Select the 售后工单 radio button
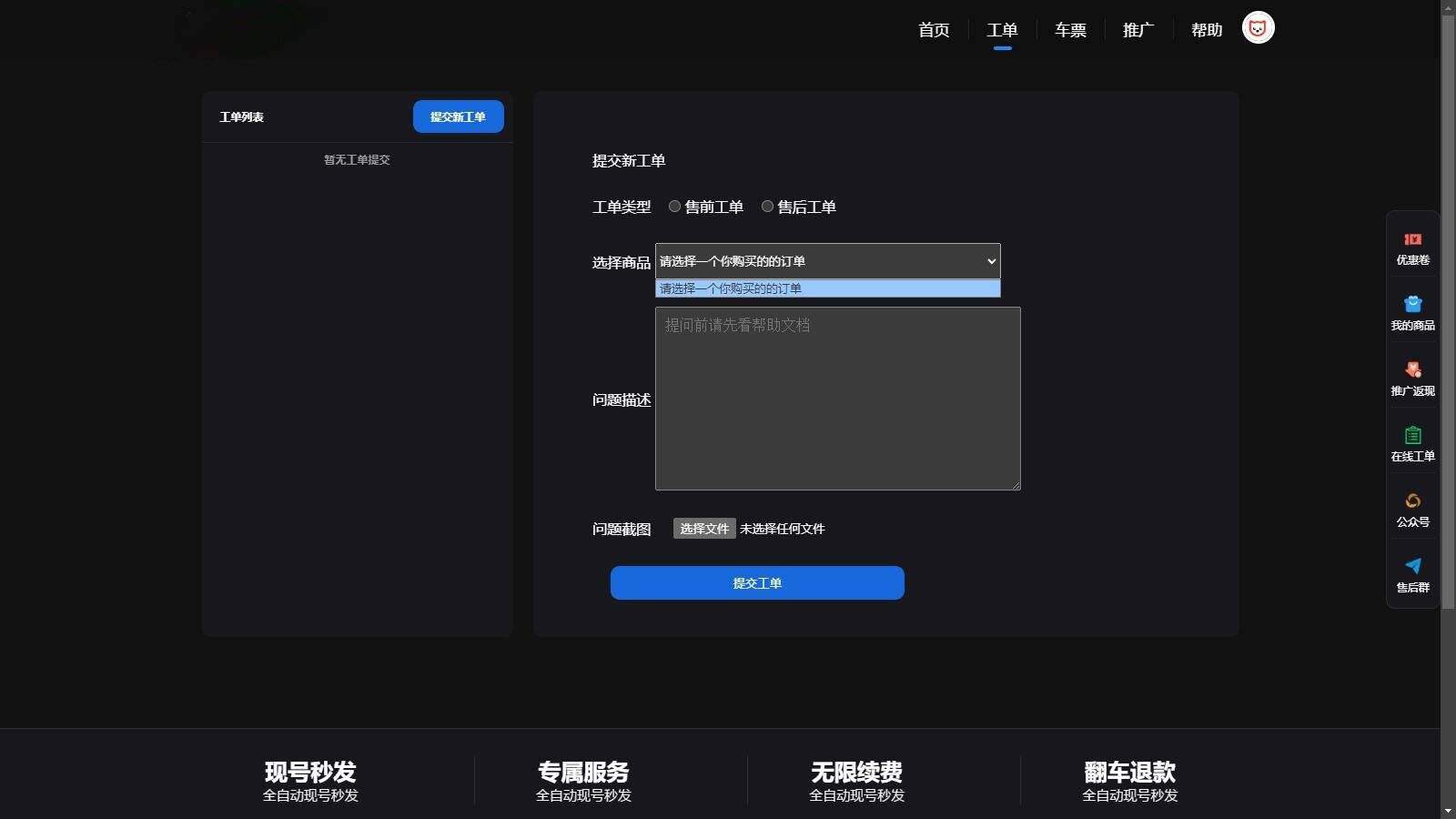Viewport: 1456px width, 819px height. (x=767, y=207)
